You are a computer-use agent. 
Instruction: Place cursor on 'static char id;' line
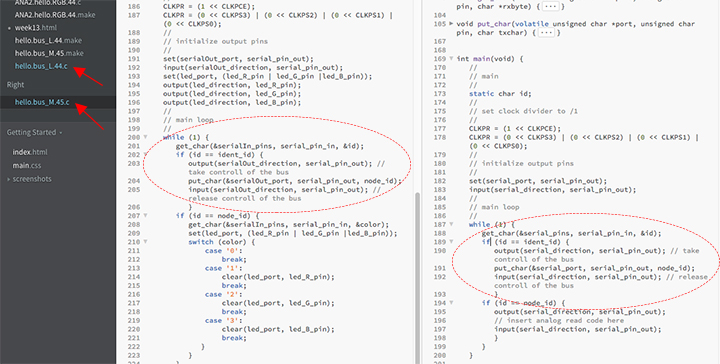click(x=500, y=94)
